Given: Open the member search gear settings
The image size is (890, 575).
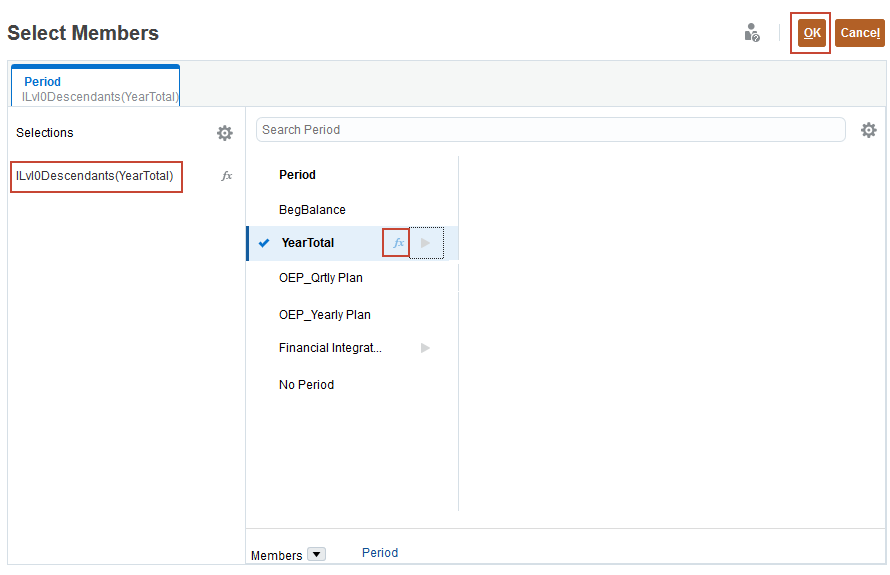Looking at the screenshot, I should click(868, 130).
